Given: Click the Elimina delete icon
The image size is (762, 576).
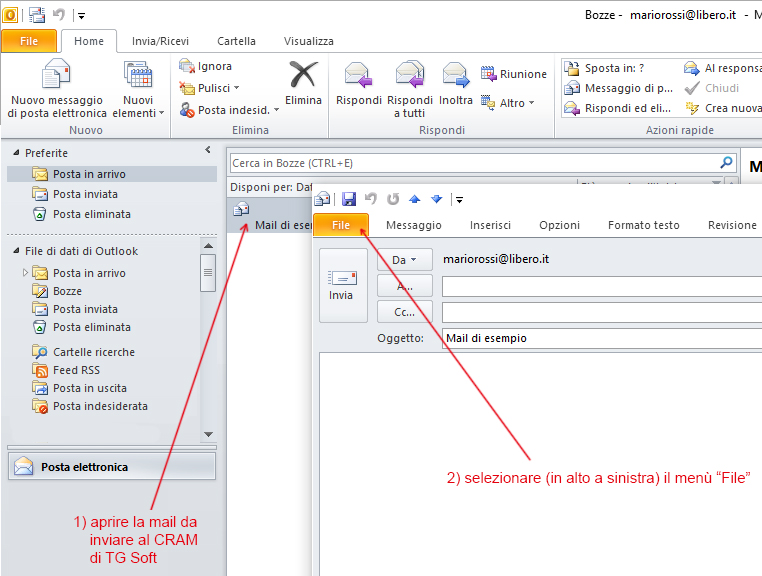Looking at the screenshot, I should point(302,77).
